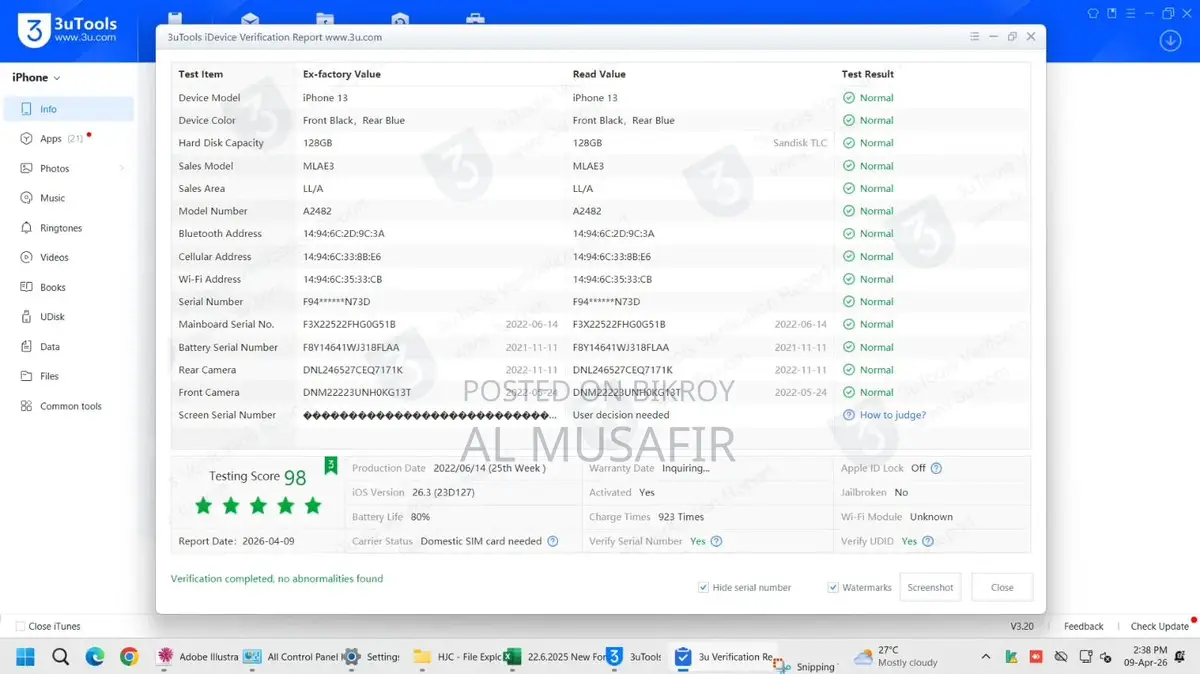The height and width of the screenshot is (674, 1200).
Task: Open Photos in the sidebar
Action: point(69,169)
